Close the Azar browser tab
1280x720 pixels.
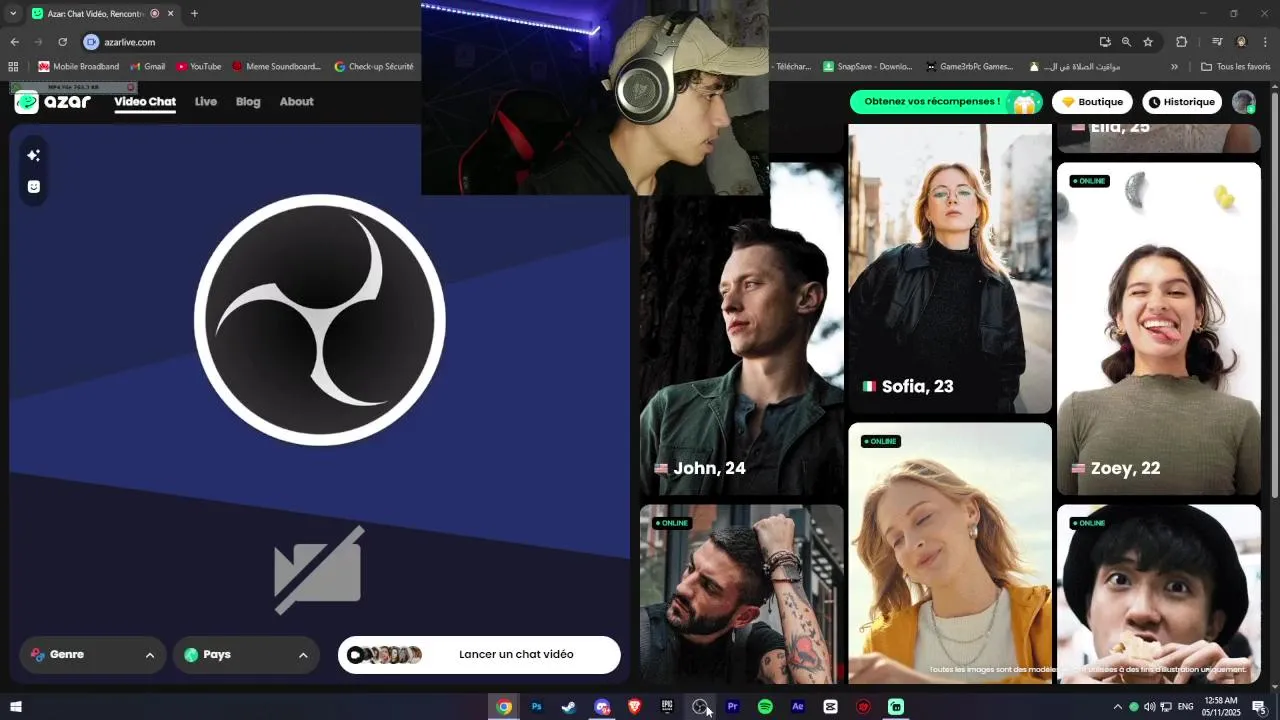[171, 14]
